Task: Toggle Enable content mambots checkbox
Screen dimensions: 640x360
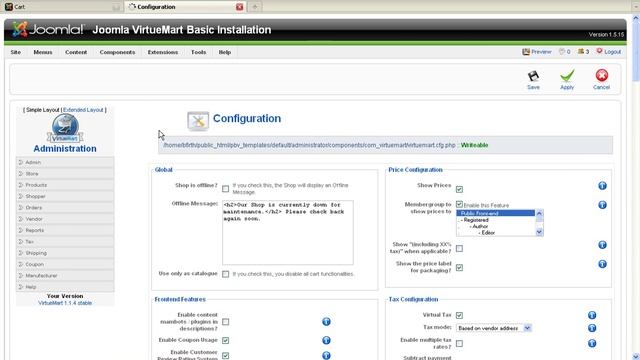Action: coord(225,322)
